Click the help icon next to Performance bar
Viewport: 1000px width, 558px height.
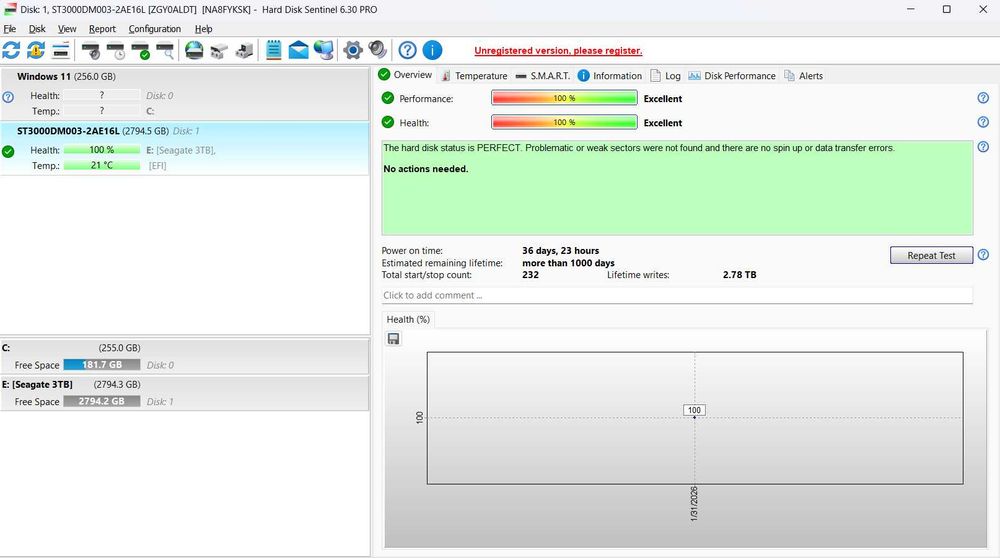tap(983, 98)
